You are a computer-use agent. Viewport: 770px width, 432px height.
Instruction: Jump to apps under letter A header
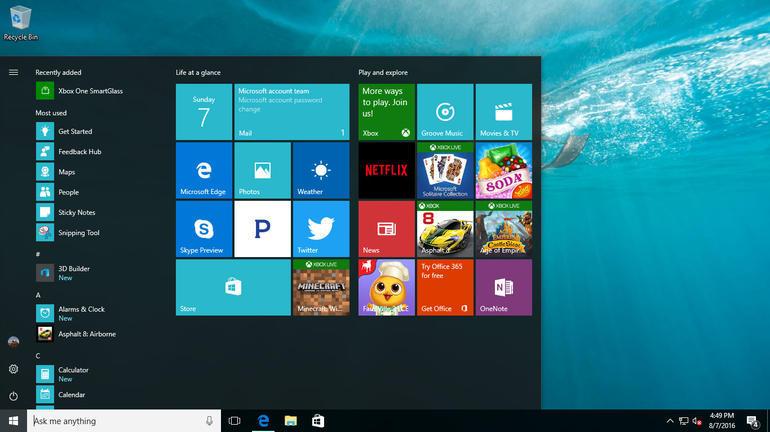coord(38,295)
